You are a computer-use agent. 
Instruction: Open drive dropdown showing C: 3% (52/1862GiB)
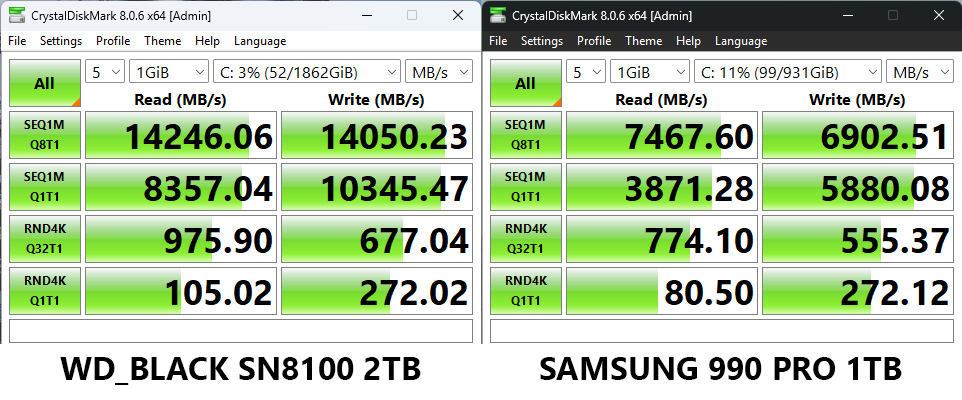pyautogui.click(x=307, y=72)
